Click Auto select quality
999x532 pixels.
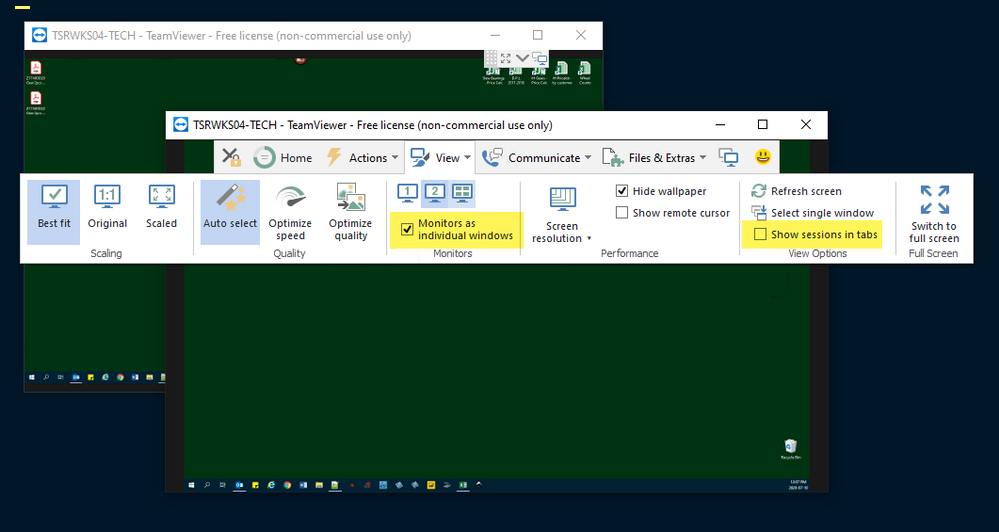pyautogui.click(x=230, y=207)
